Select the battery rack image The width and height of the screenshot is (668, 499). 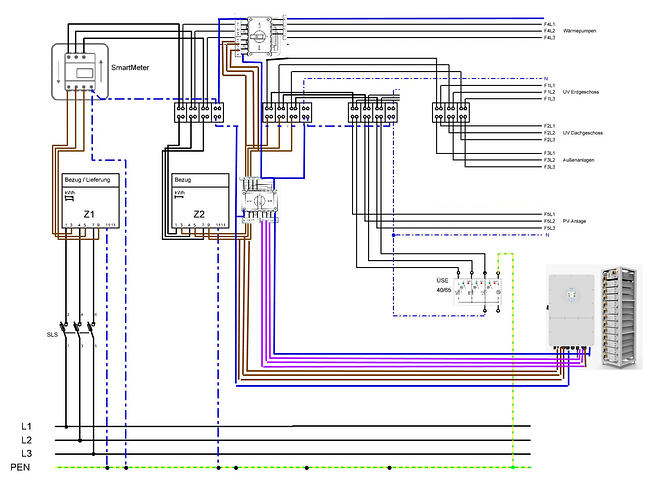point(620,316)
